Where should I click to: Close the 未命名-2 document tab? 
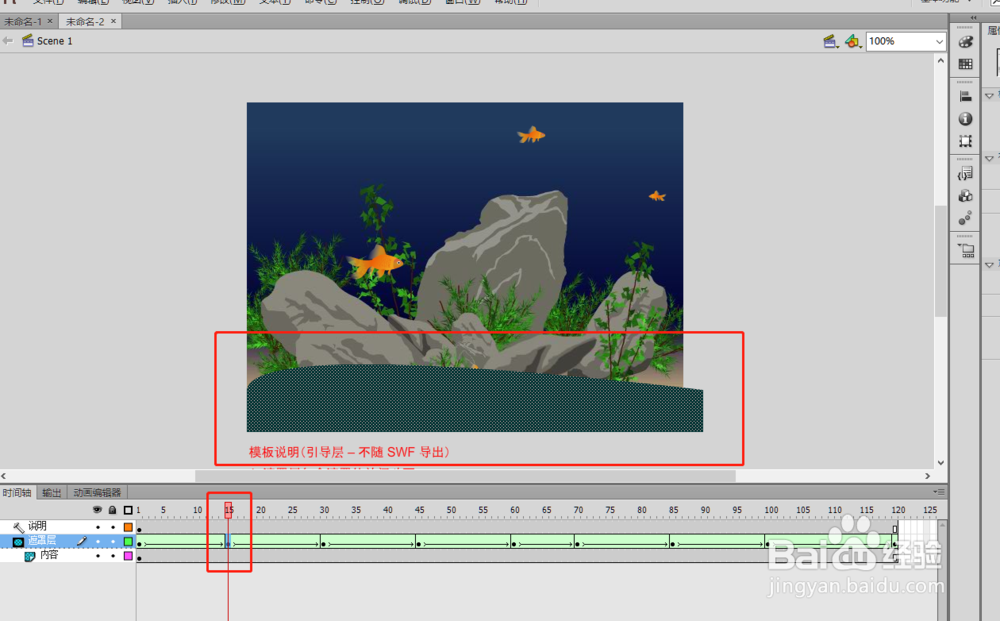pos(114,21)
